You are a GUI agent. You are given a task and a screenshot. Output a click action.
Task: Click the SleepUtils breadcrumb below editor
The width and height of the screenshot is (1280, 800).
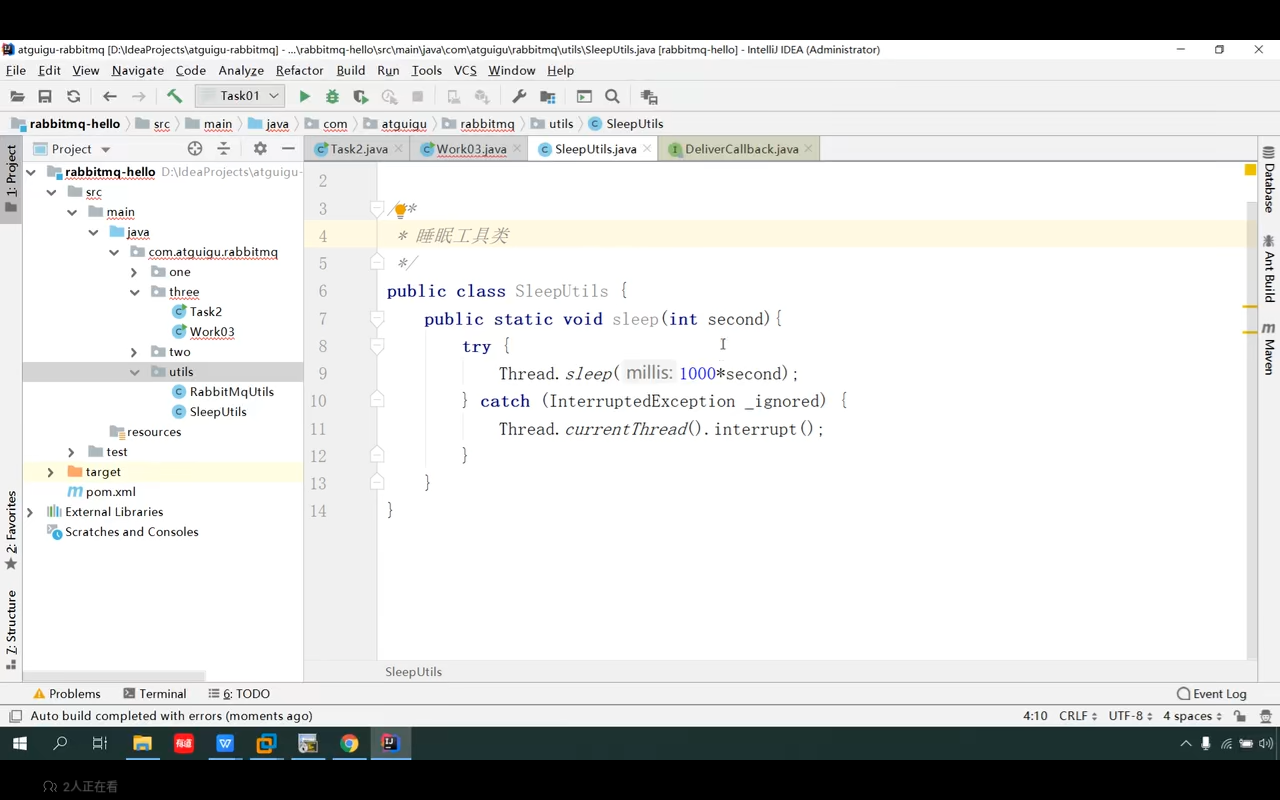413,672
